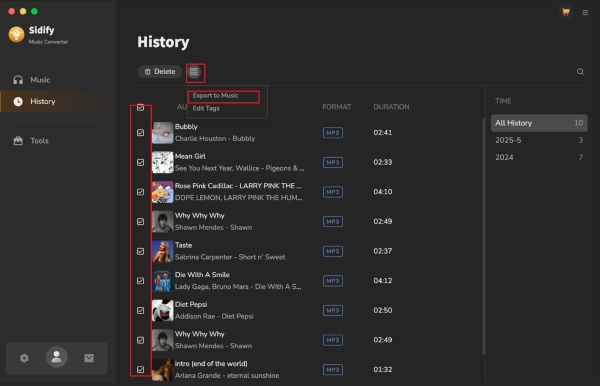Screen dimensions: 600x386
Task: Open the Music sidebar section
Action: [x=40, y=80]
